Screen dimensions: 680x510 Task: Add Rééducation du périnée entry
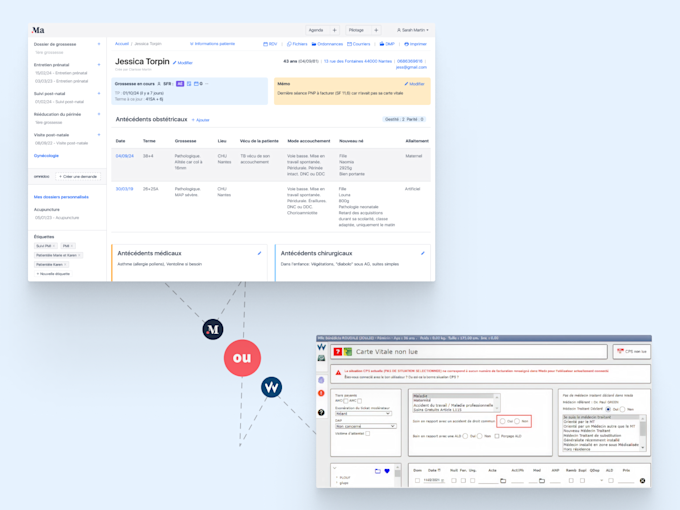(x=99, y=114)
